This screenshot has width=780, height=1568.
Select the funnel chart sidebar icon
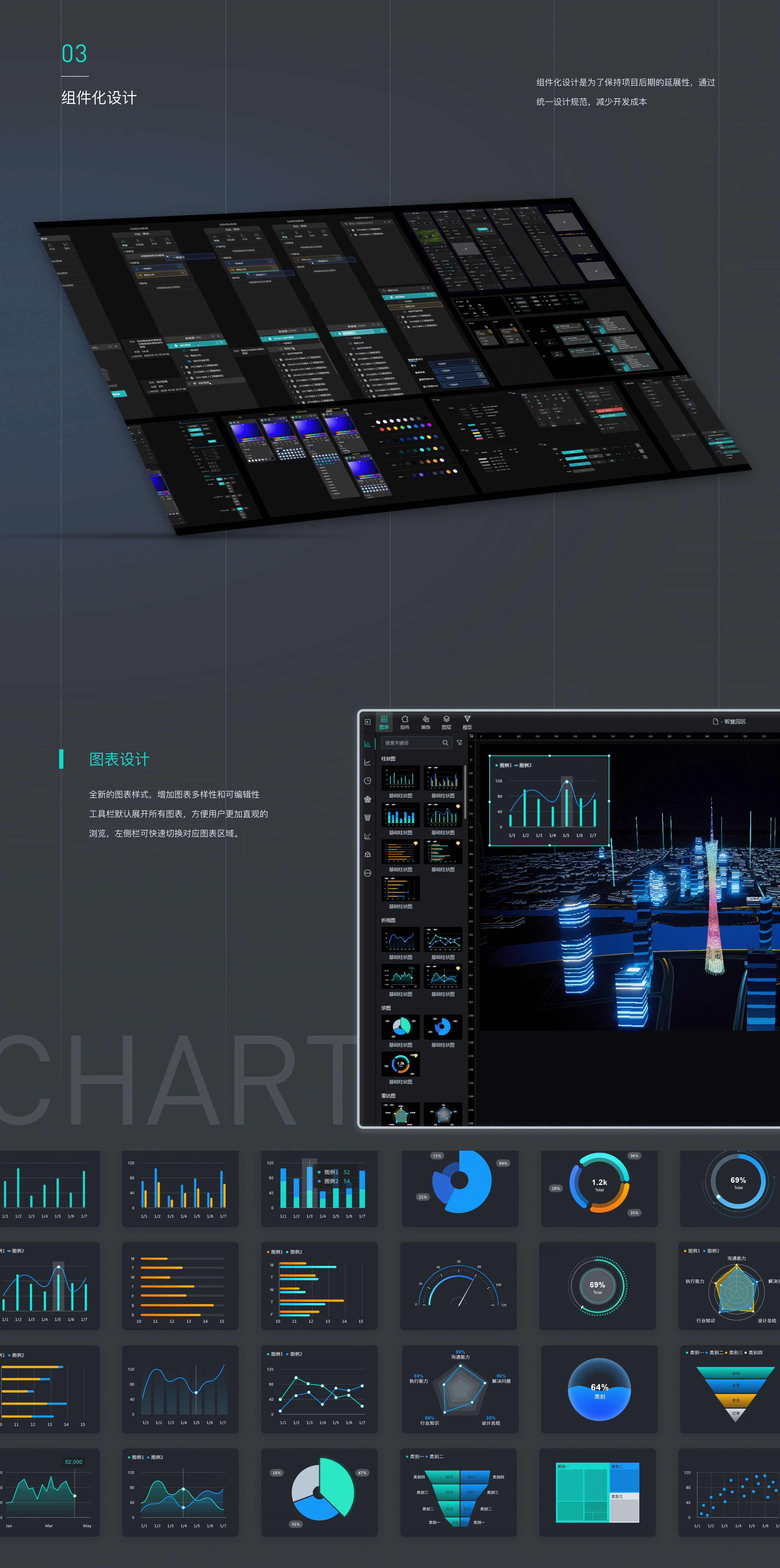(x=367, y=818)
